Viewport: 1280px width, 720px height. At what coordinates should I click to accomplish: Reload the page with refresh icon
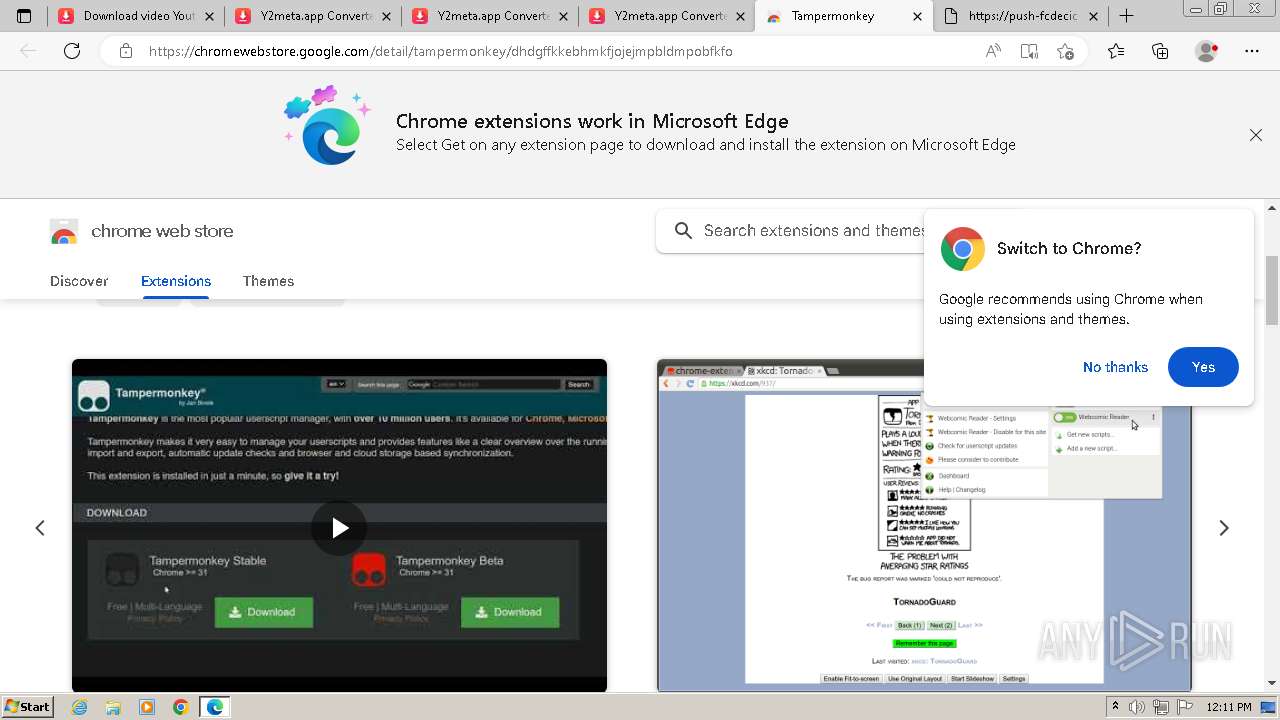(x=72, y=51)
